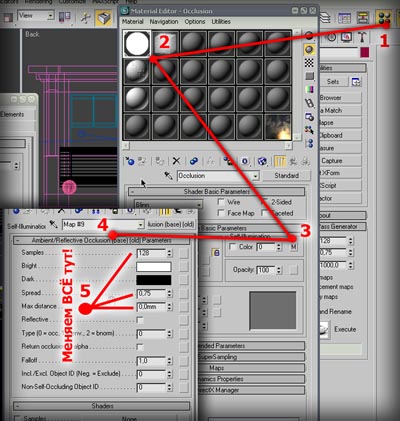Enable Wire checkbox

221,202
